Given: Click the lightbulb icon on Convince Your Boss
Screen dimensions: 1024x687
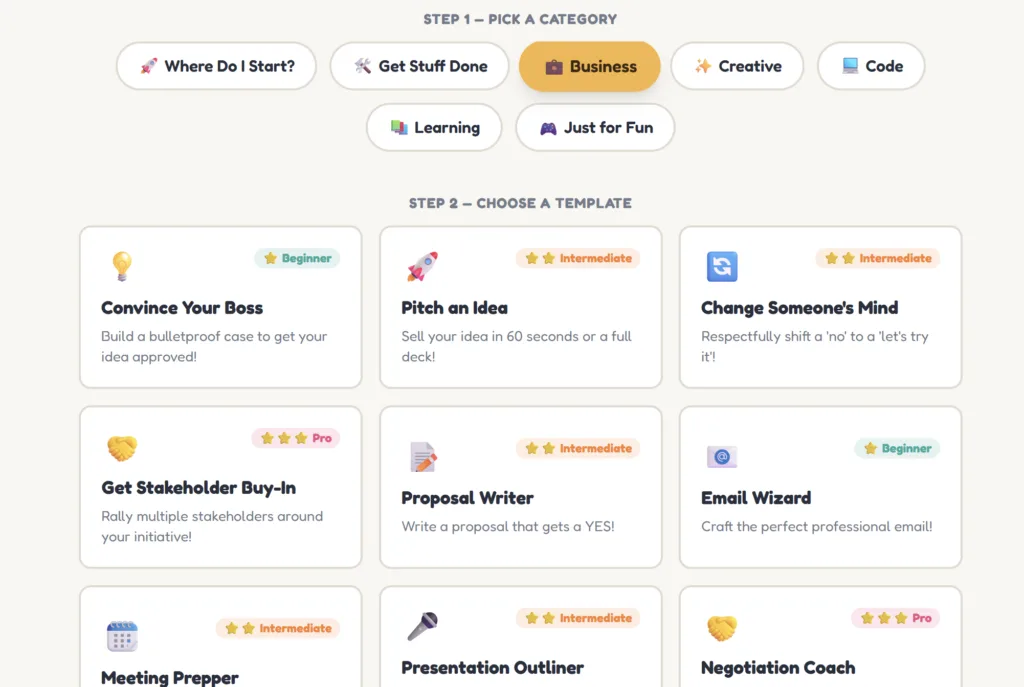Looking at the screenshot, I should pyautogui.click(x=121, y=266).
